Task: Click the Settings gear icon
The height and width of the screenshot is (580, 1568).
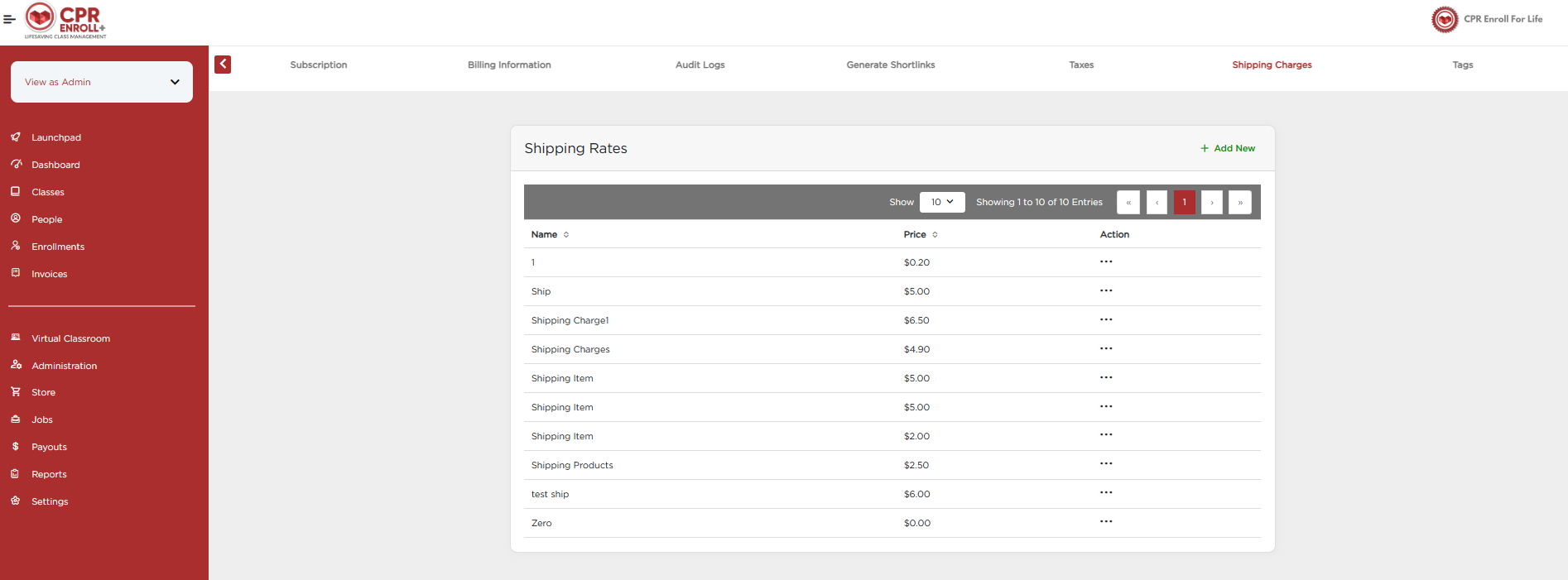Action: pos(16,501)
